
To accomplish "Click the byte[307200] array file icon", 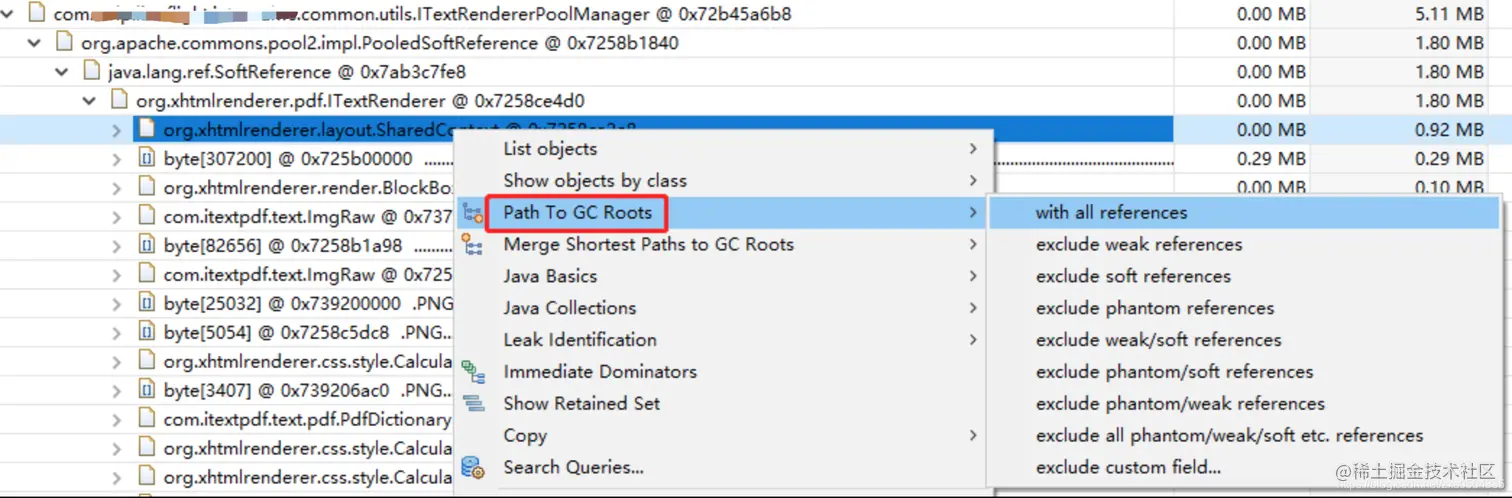I will (147, 158).
